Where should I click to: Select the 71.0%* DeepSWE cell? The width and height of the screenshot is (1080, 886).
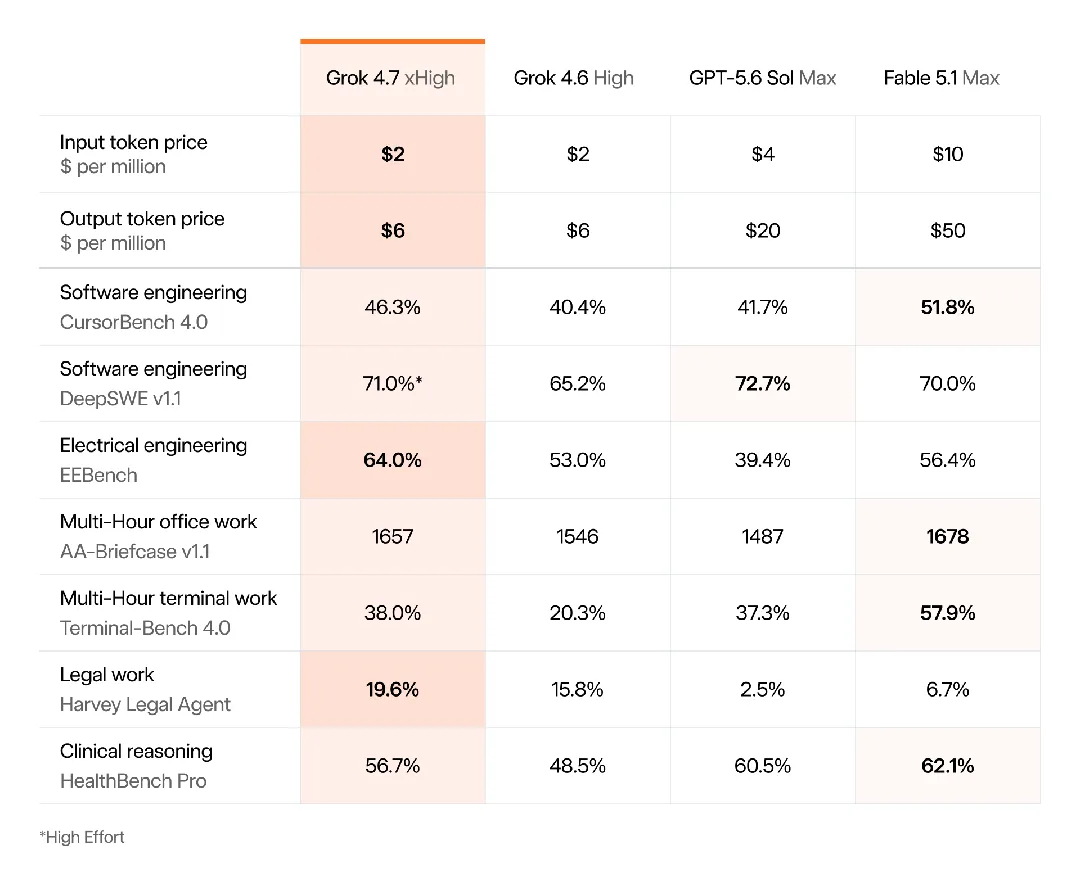(x=393, y=383)
